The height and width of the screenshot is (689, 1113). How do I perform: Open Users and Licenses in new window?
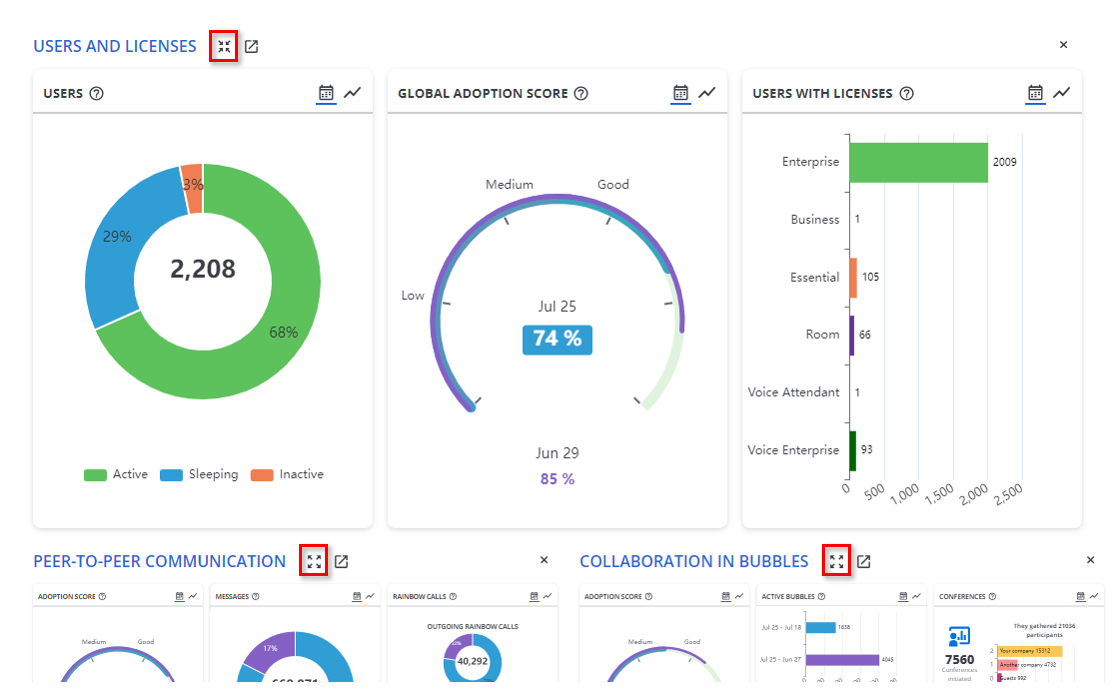pos(251,46)
